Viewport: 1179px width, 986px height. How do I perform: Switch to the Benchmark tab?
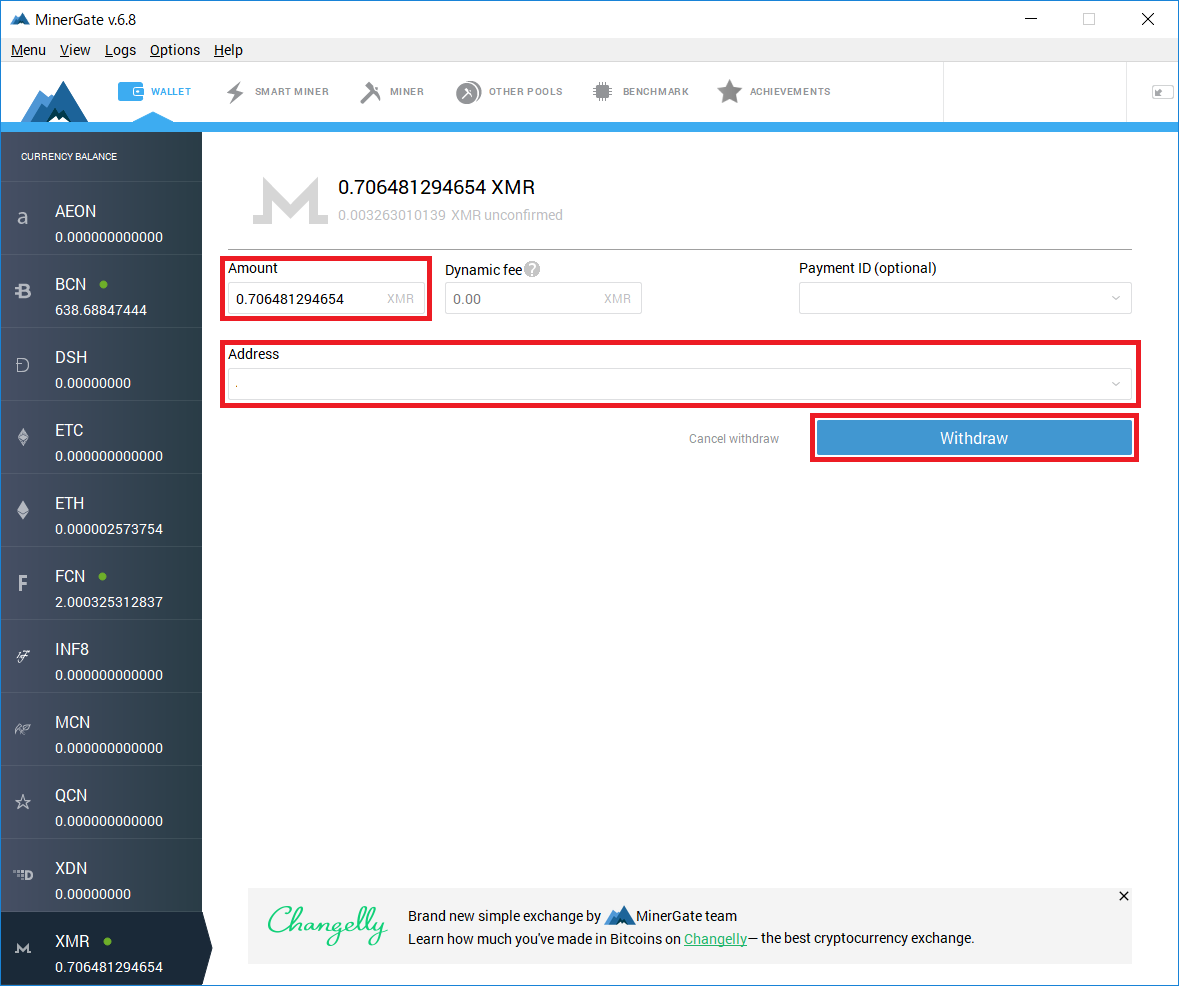(x=641, y=92)
